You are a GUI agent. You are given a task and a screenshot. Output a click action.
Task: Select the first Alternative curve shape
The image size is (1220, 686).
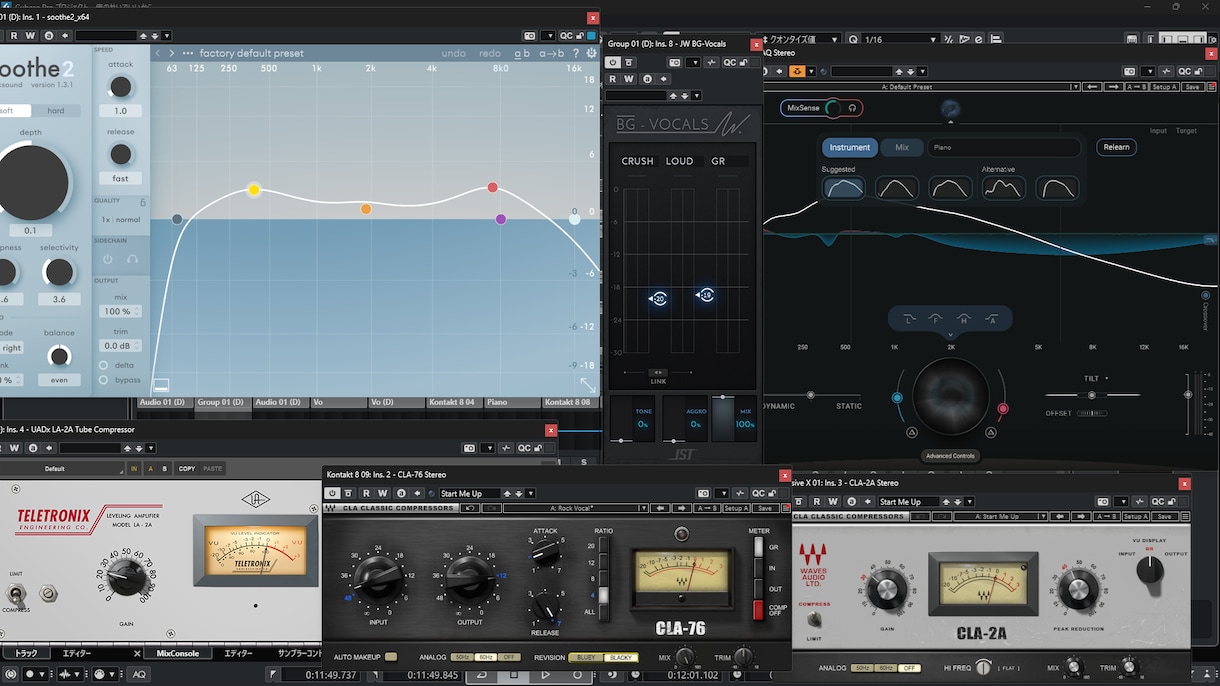point(1003,188)
